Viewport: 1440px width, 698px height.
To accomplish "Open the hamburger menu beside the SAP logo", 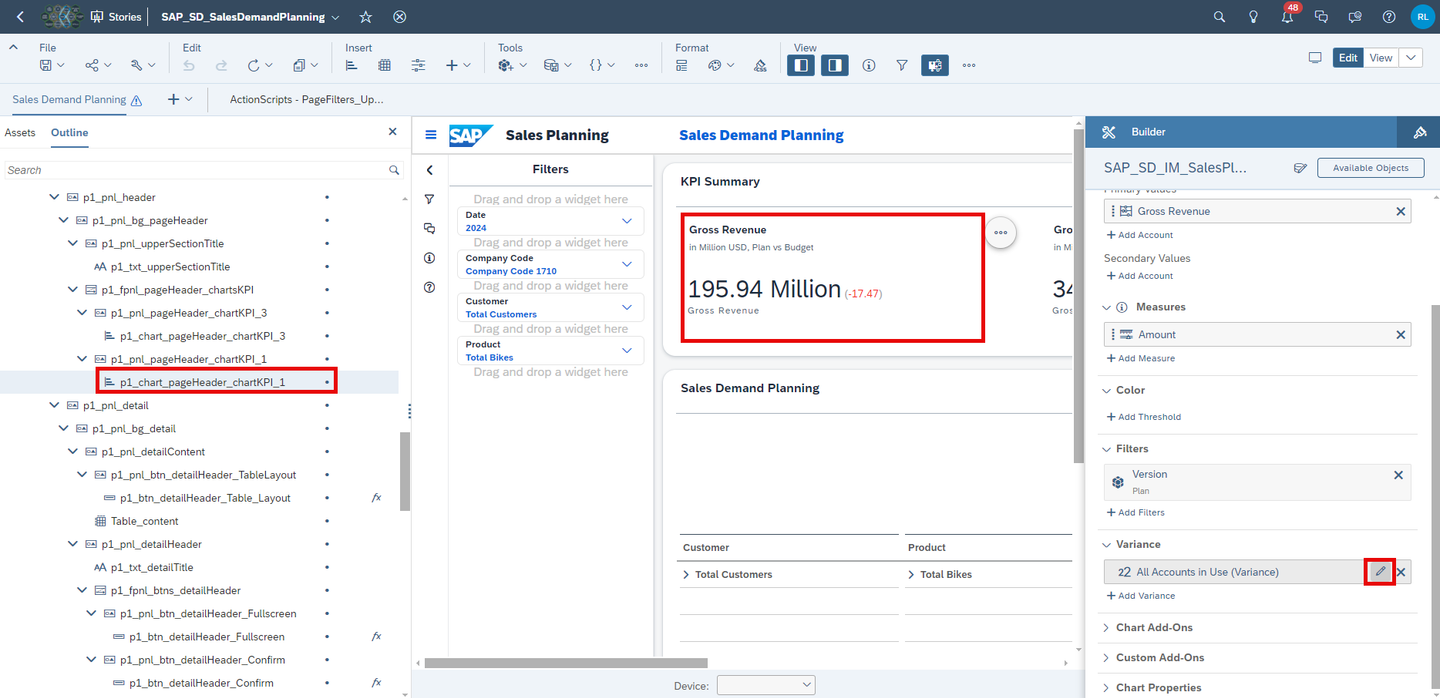I will (431, 135).
